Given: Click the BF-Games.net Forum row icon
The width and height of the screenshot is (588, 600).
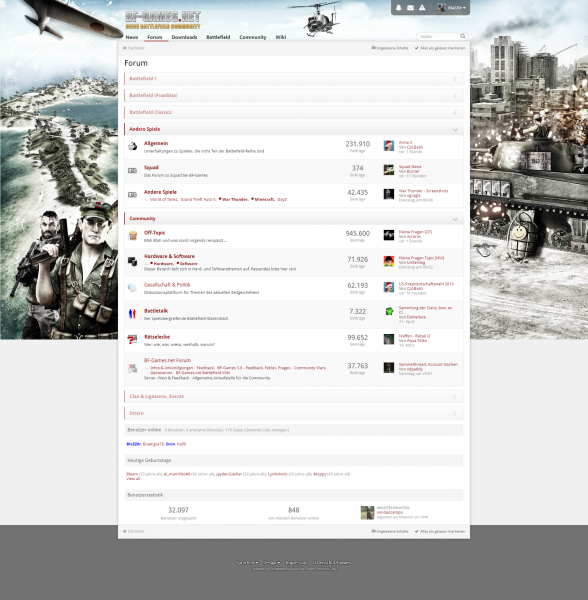Looking at the screenshot, I should (x=132, y=368).
